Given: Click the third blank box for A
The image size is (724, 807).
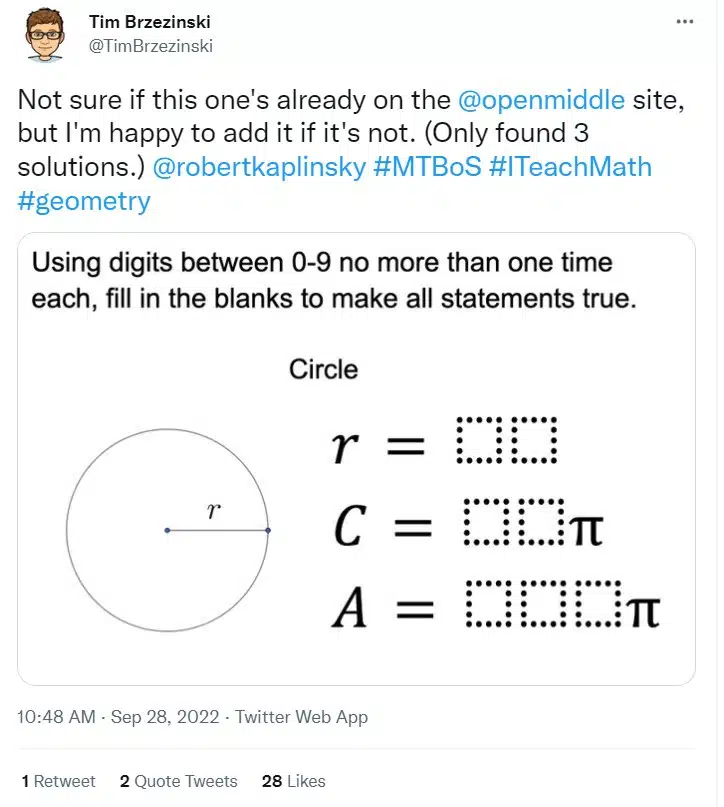Looking at the screenshot, I should pos(598,603).
